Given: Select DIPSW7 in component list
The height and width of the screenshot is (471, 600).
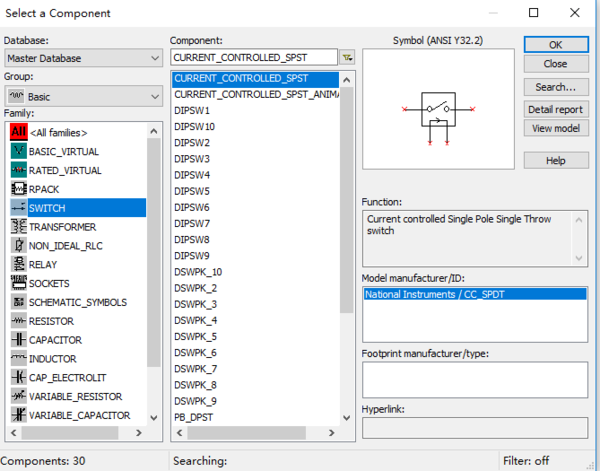Looking at the screenshot, I should click(256, 223).
